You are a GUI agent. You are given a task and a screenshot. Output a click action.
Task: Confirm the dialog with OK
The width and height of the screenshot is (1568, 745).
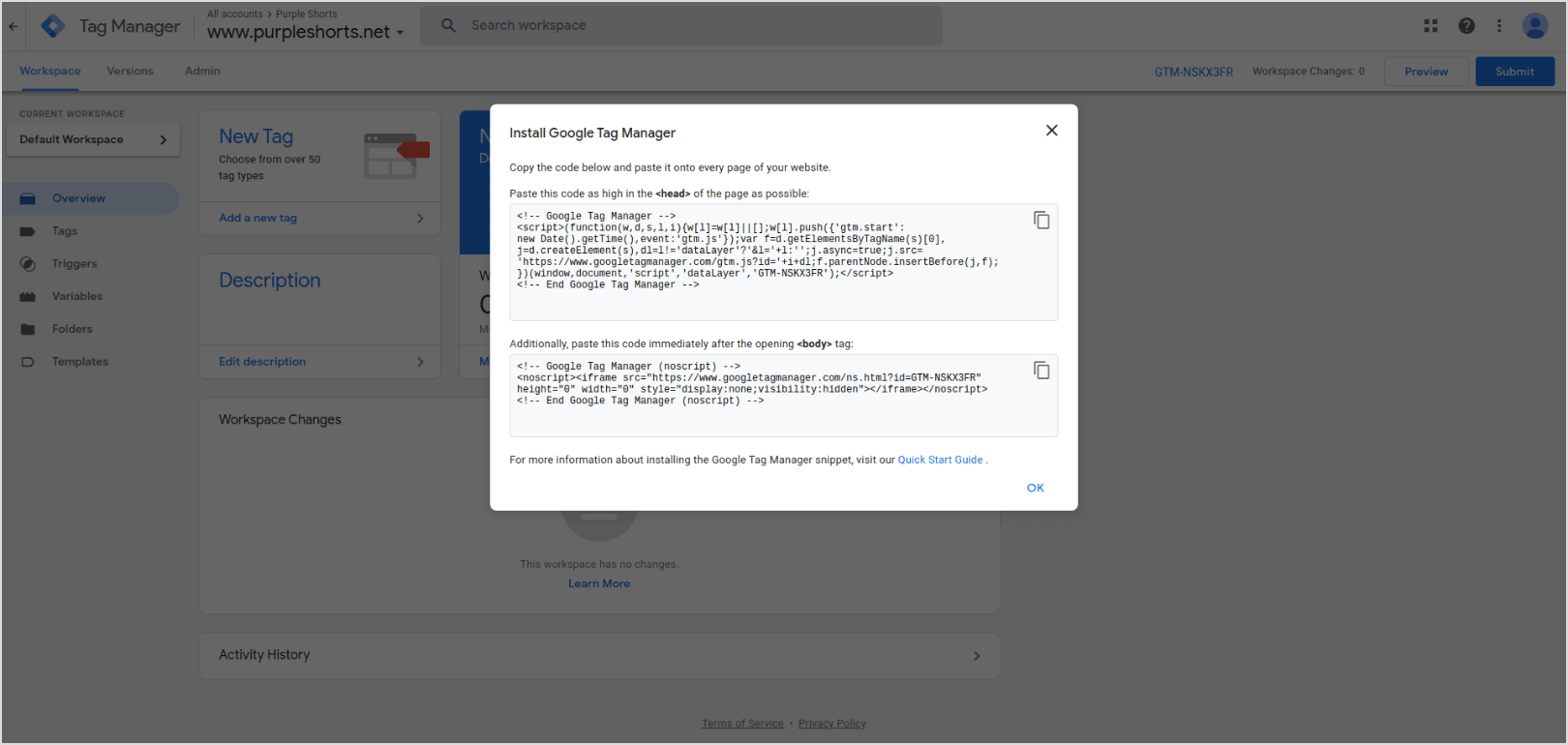pyautogui.click(x=1035, y=488)
